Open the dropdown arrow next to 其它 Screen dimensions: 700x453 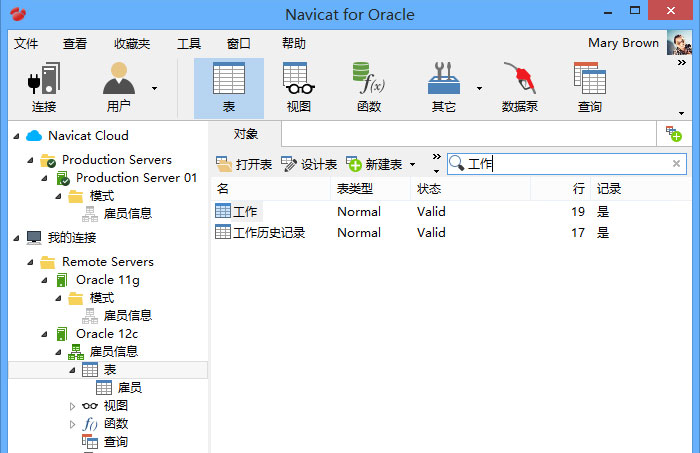(x=479, y=88)
